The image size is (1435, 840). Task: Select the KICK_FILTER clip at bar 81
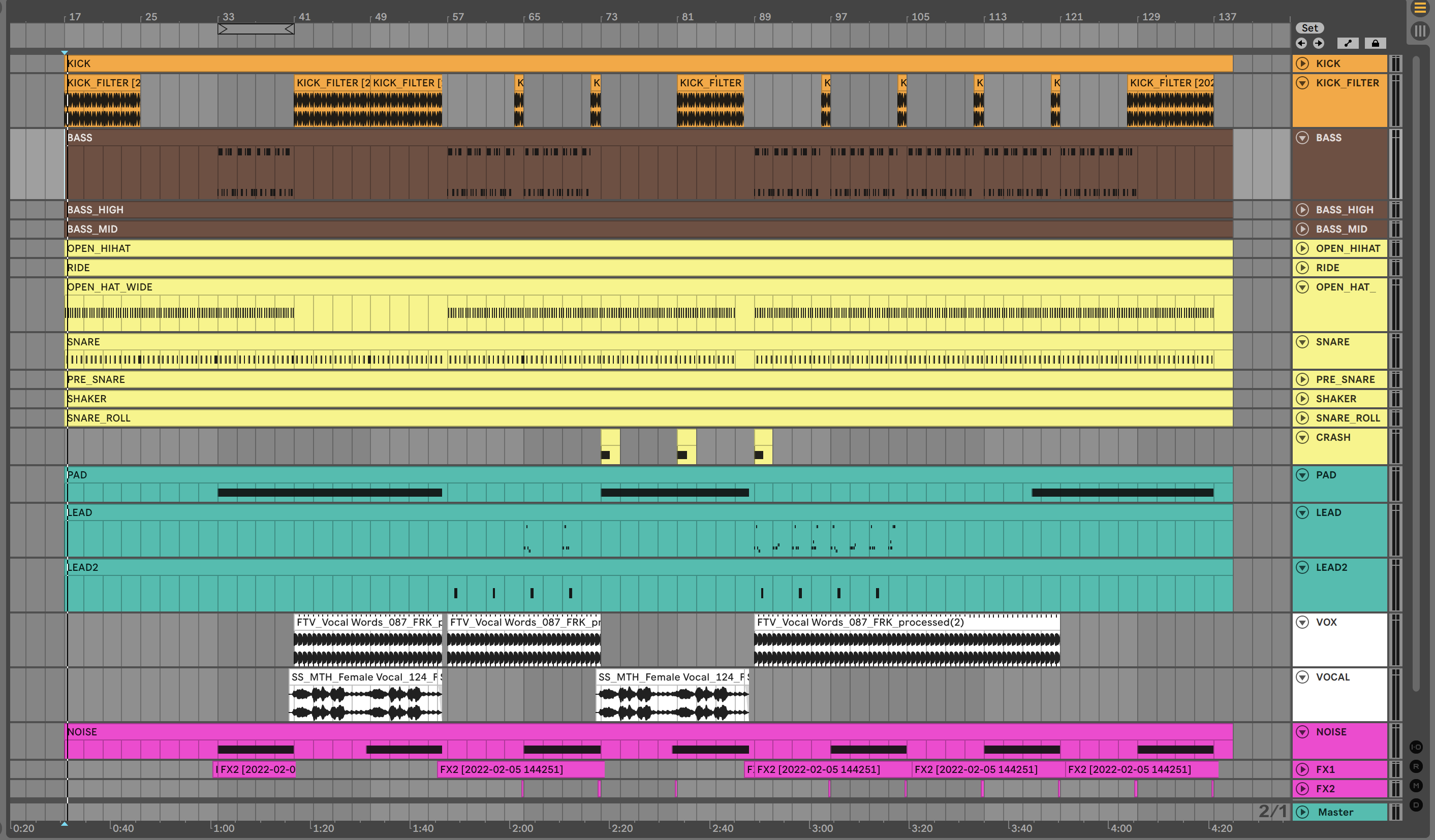(x=710, y=101)
